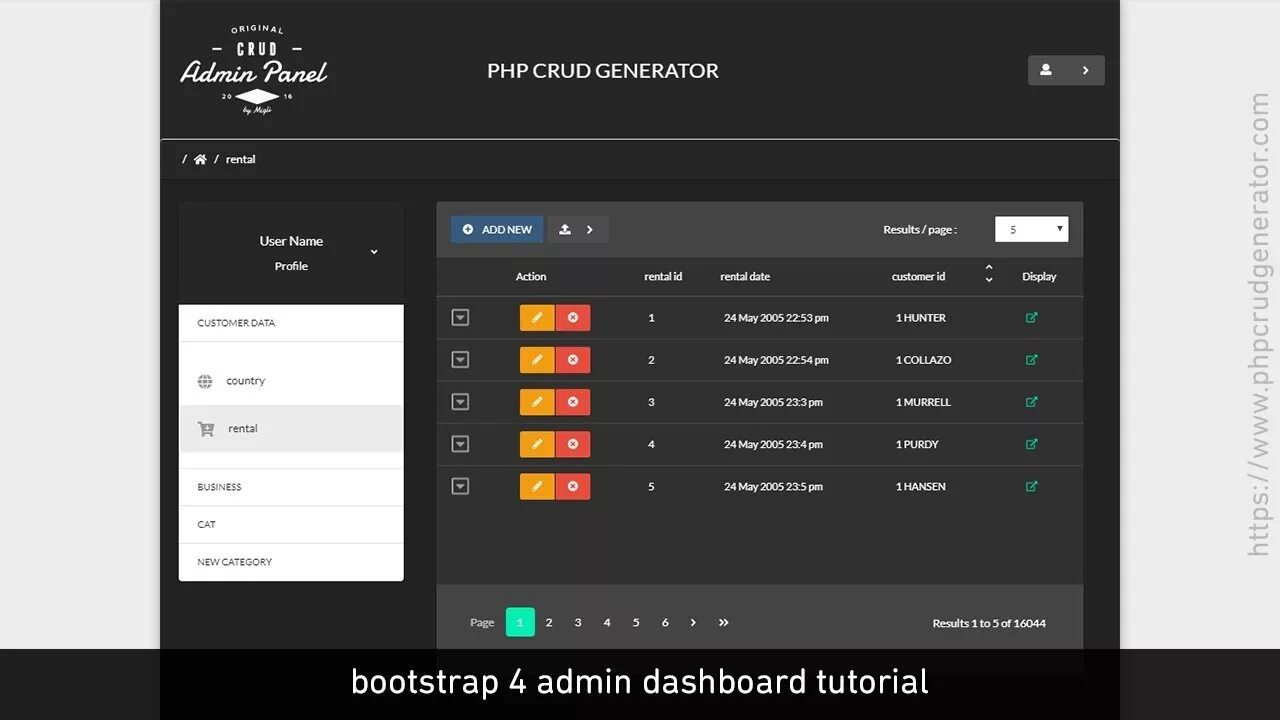Image resolution: width=1280 pixels, height=720 pixels.
Task: Go to page 3
Action: pyautogui.click(x=577, y=622)
